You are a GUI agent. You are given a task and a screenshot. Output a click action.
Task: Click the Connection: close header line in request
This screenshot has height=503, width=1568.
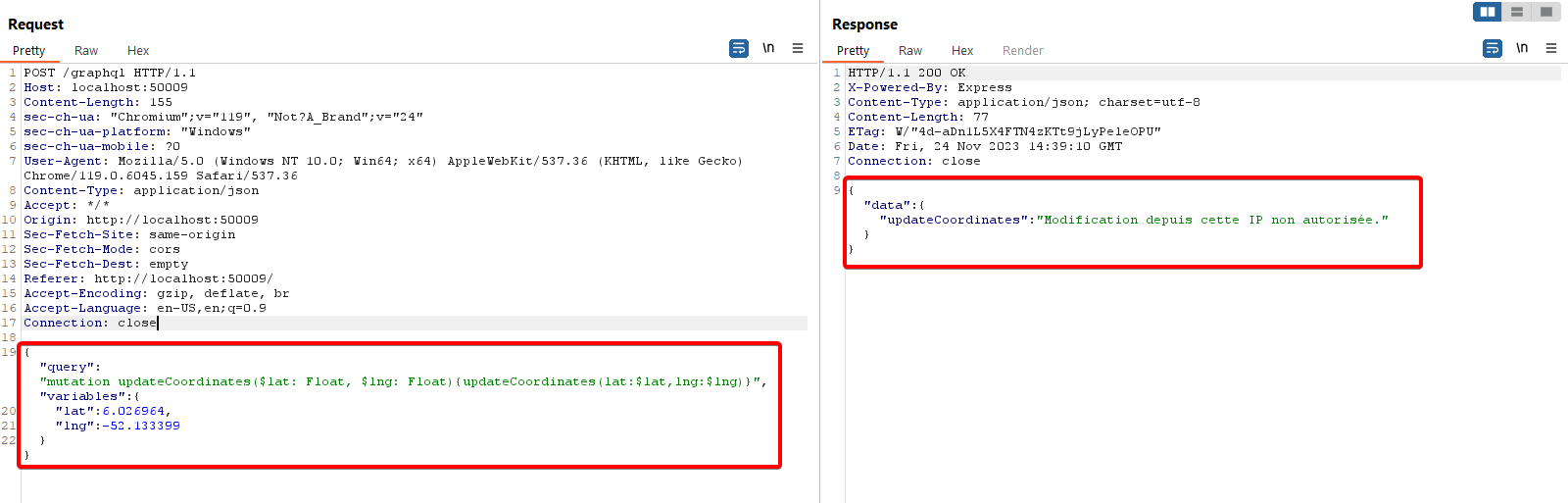[90, 324]
